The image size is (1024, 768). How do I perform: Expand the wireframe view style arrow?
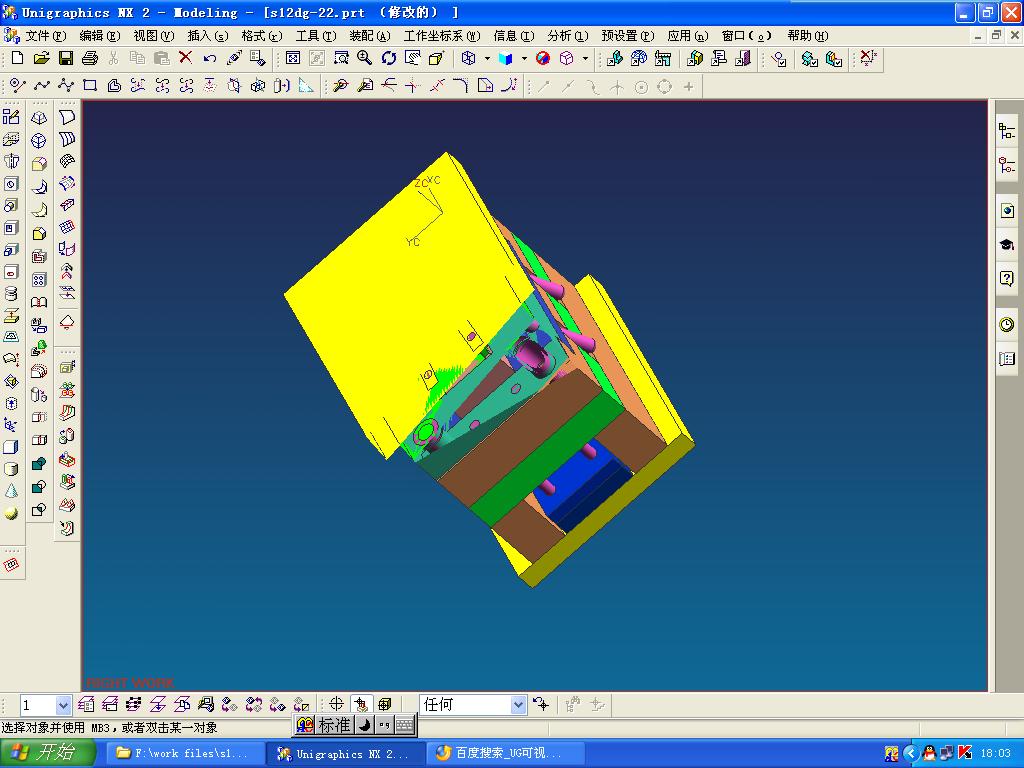(487, 59)
